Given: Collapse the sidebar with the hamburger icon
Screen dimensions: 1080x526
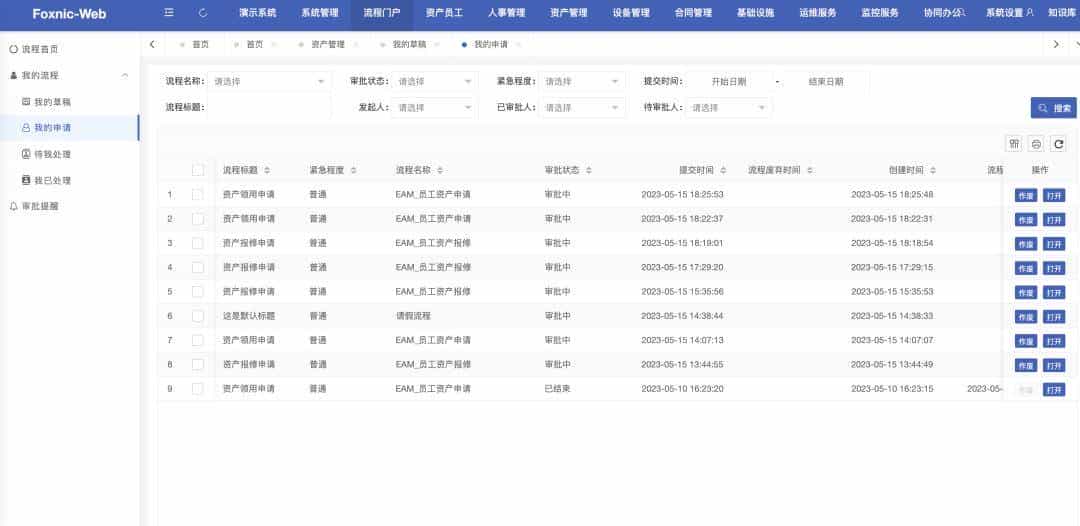Looking at the screenshot, I should [x=169, y=12].
